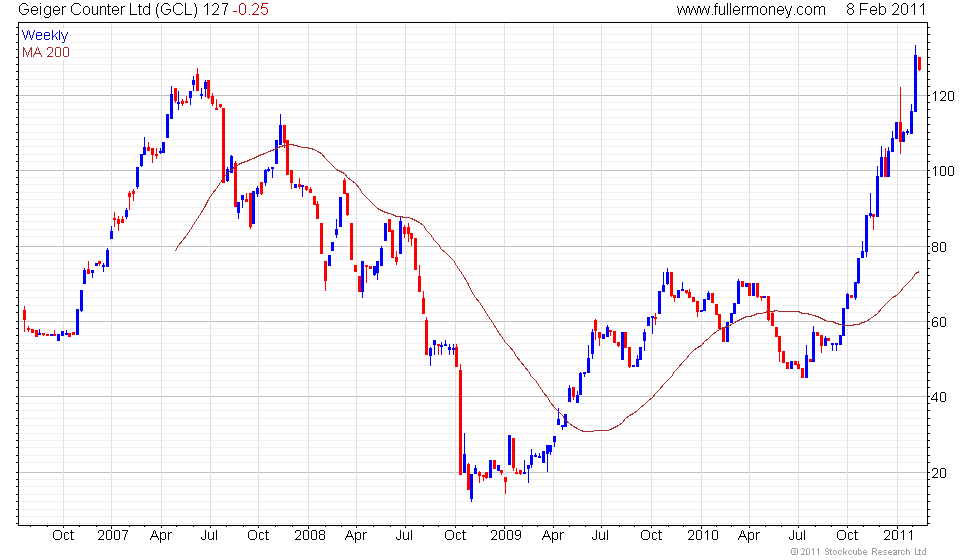Click the date '8 Feb 2011'
This screenshot has width=980, height=560.
886,9
